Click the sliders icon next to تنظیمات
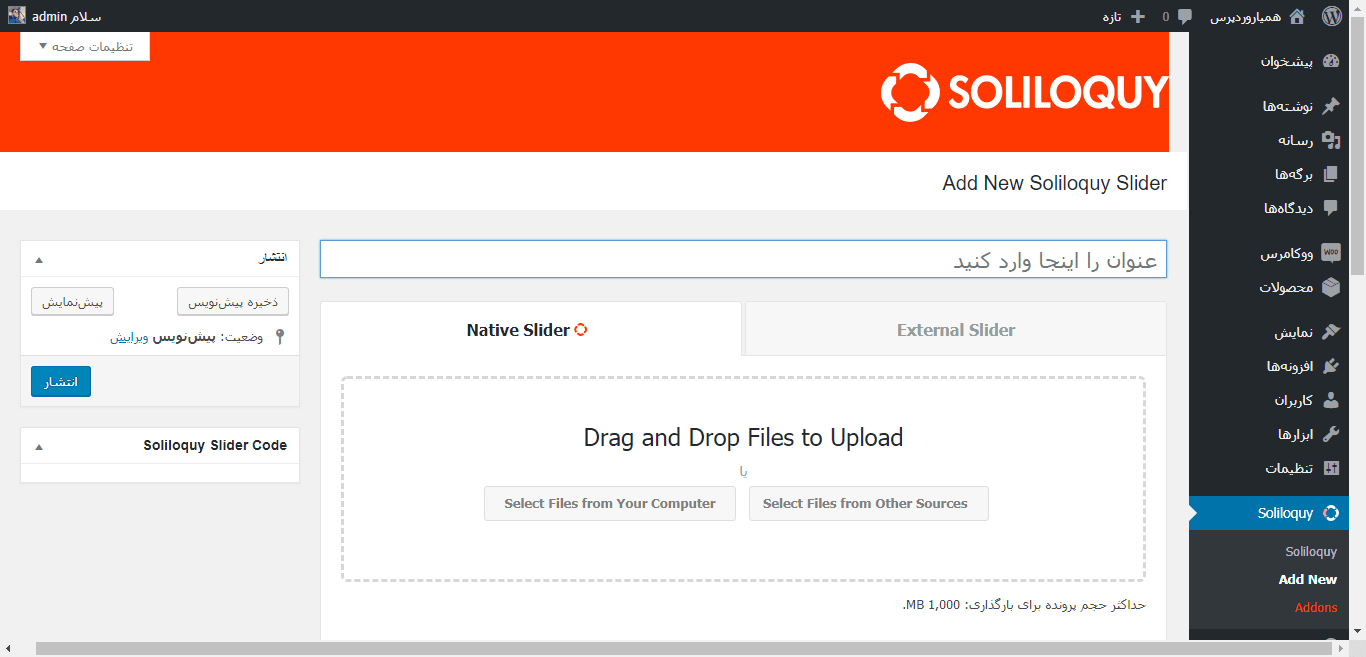Image resolution: width=1366 pixels, height=657 pixels. pos(1330,468)
